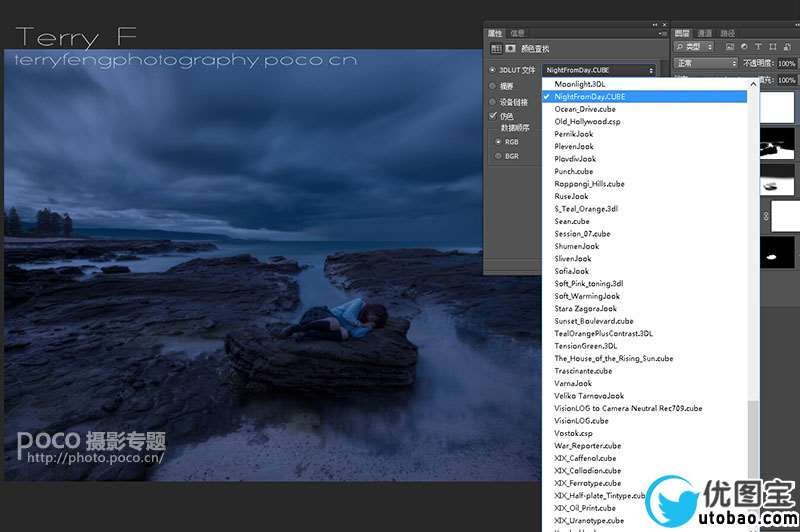Open the layer filter 类型 dropdown

click(694, 46)
